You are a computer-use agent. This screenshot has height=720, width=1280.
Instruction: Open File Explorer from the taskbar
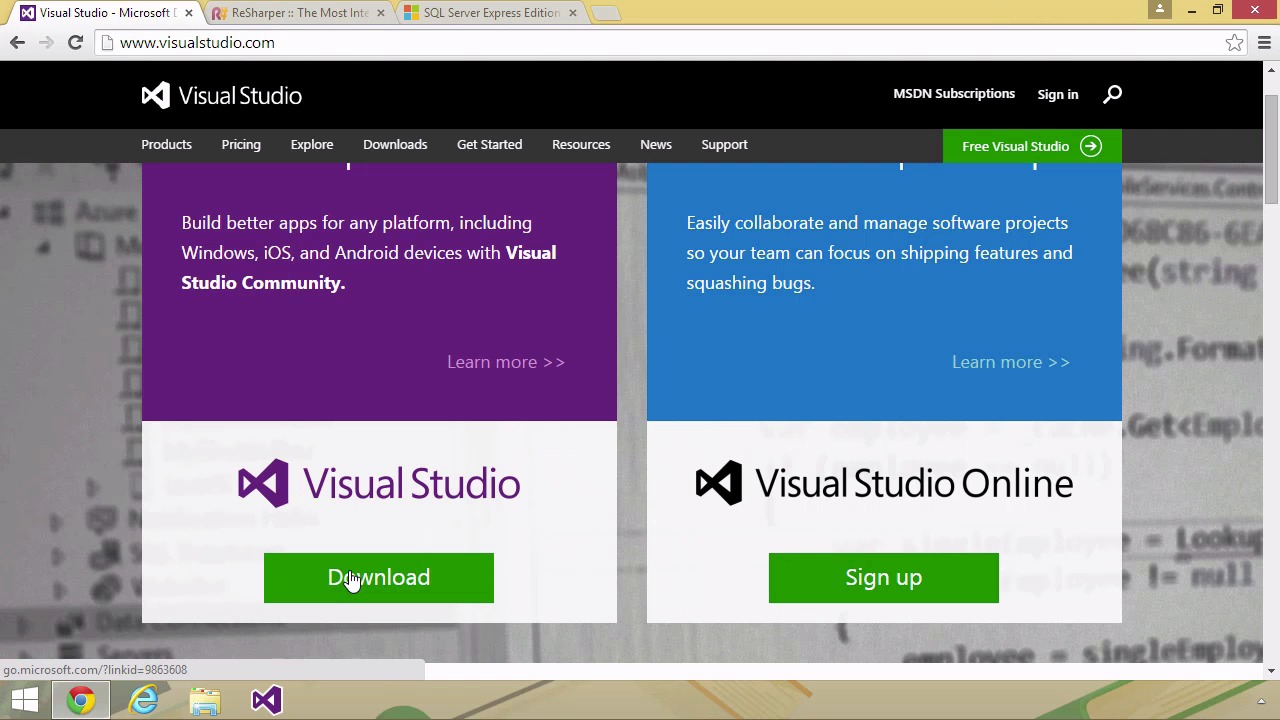[205, 700]
